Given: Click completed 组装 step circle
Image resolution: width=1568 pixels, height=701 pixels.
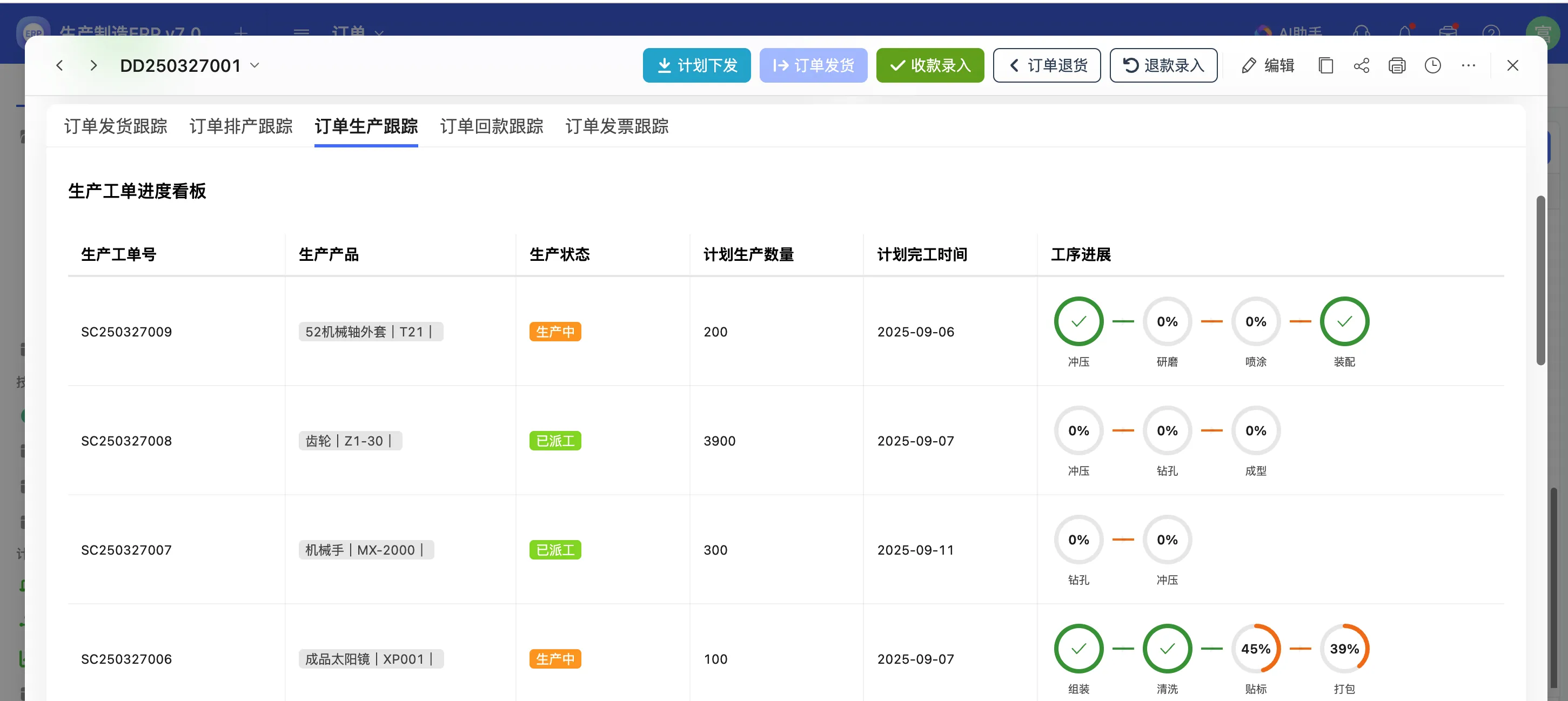Looking at the screenshot, I should pyautogui.click(x=1078, y=648).
